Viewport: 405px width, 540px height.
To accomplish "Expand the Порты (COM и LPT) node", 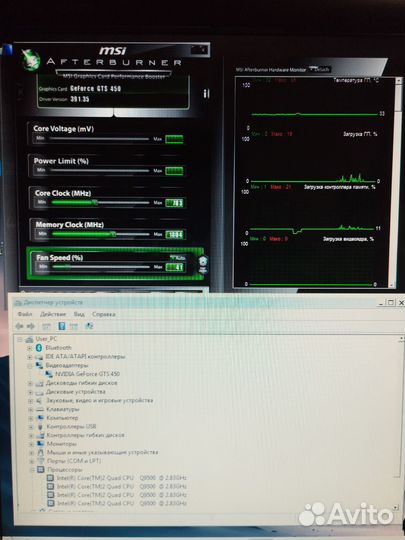I will coord(31,461).
